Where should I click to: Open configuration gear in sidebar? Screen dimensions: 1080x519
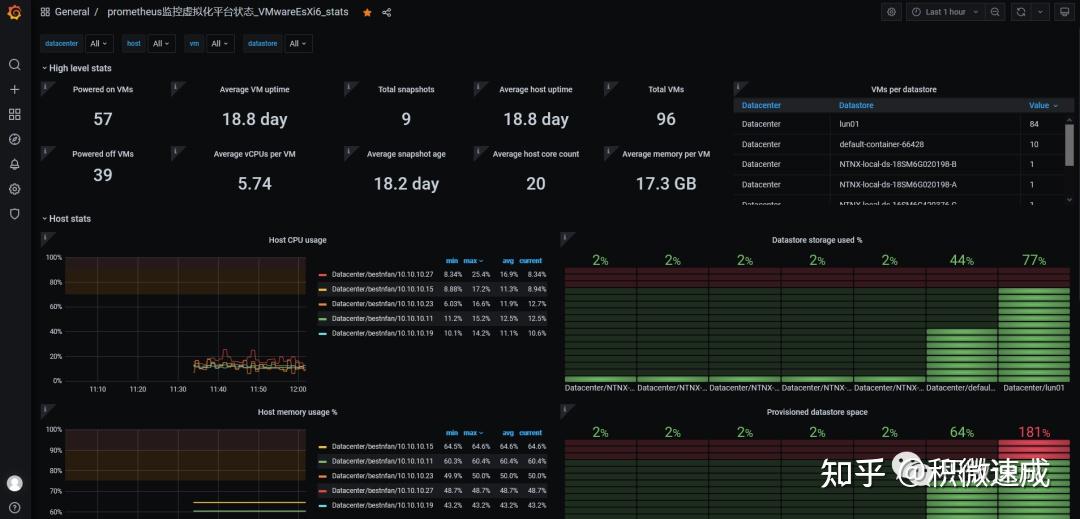click(x=14, y=189)
